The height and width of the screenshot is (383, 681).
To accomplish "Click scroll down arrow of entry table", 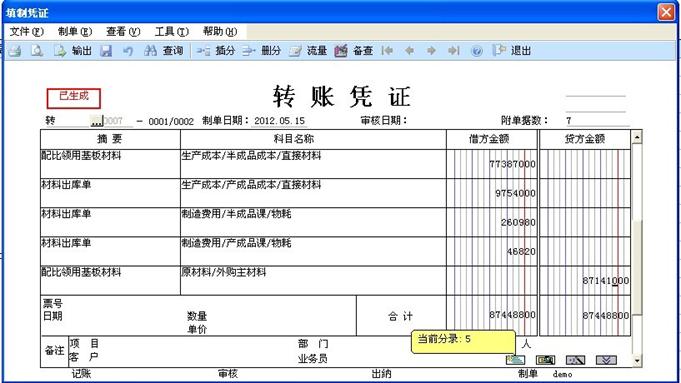I will point(637,360).
